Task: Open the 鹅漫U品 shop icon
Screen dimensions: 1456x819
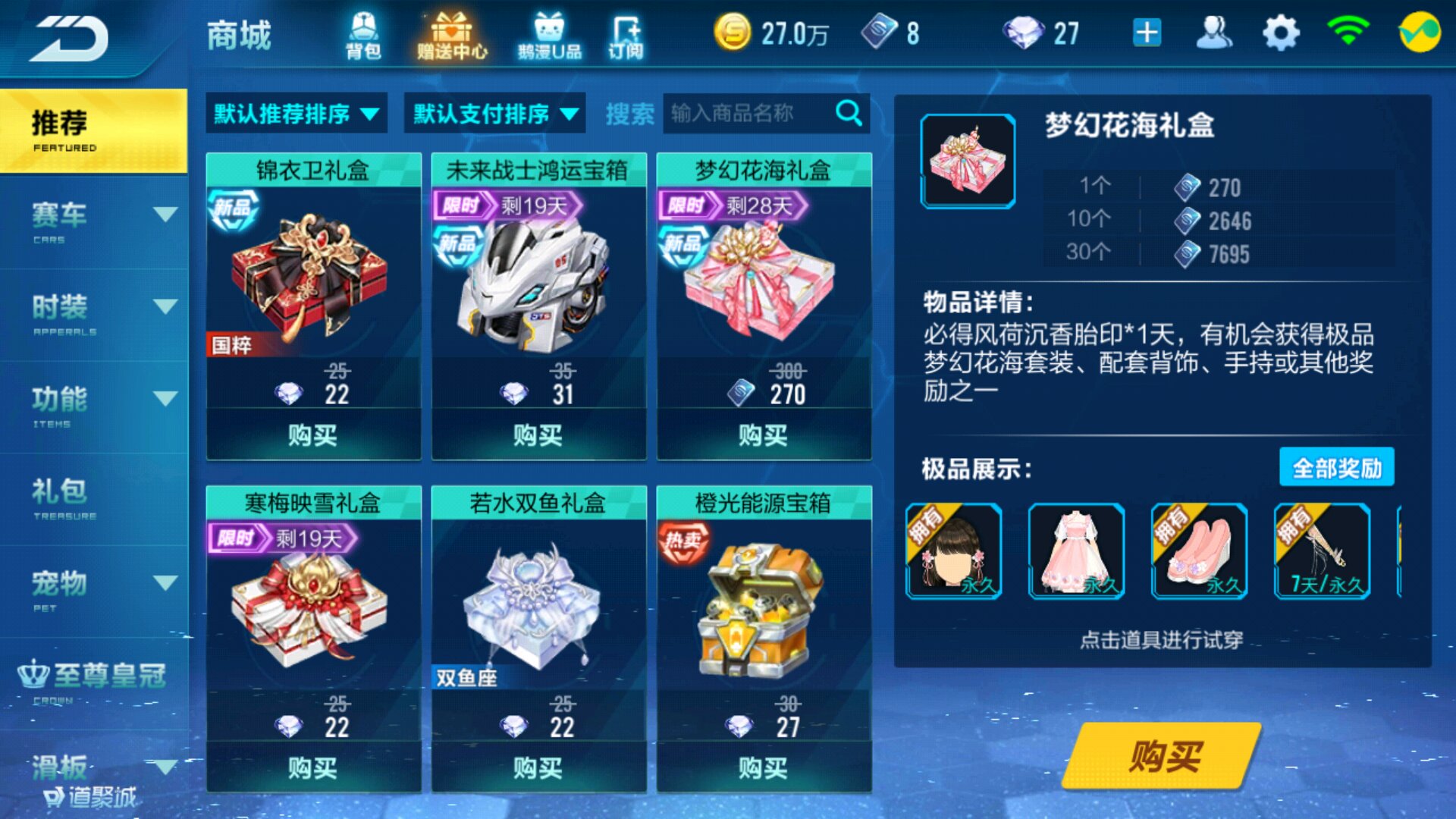Action: coord(550,36)
